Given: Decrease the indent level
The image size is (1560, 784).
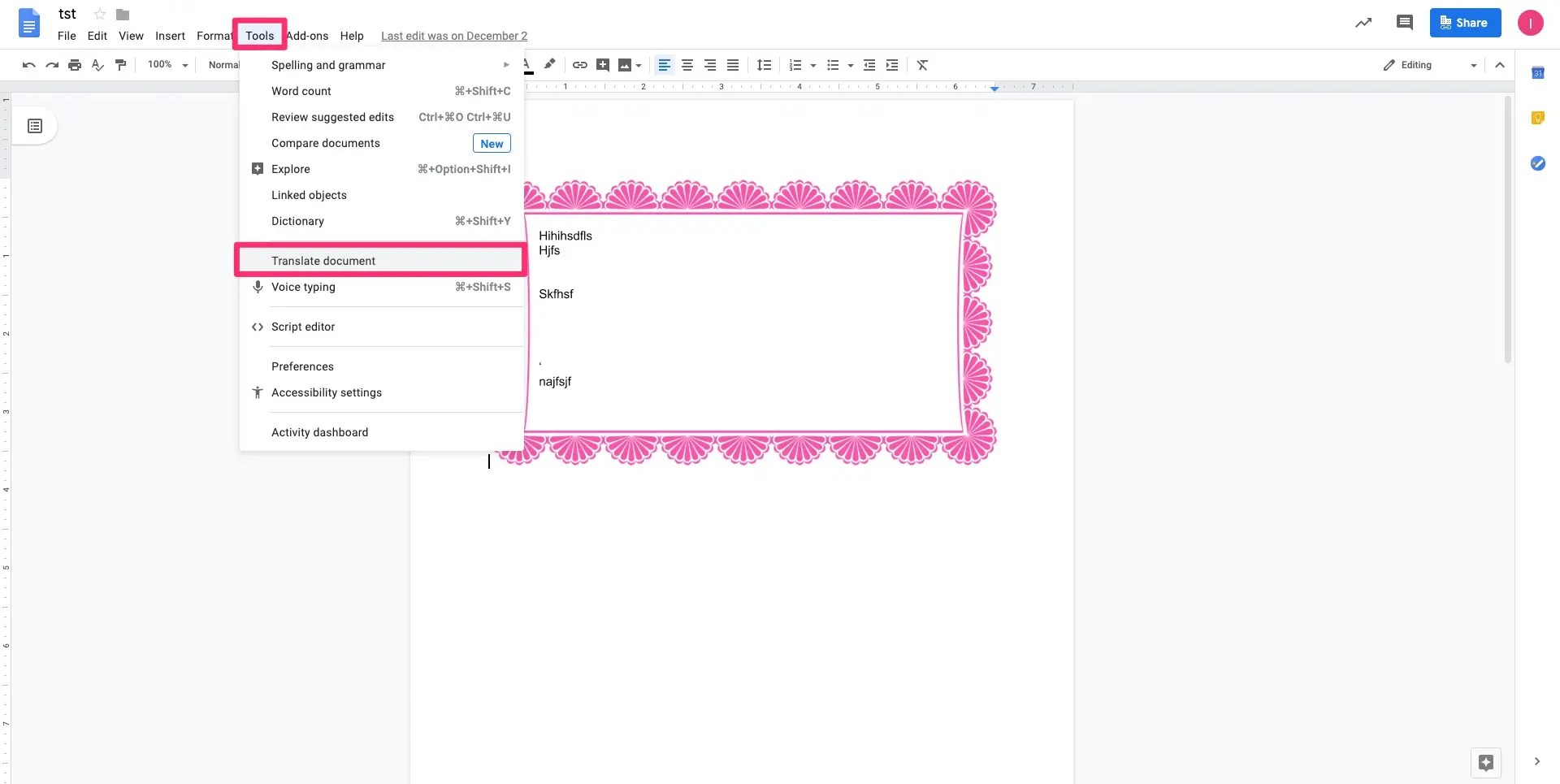Looking at the screenshot, I should pos(869,65).
